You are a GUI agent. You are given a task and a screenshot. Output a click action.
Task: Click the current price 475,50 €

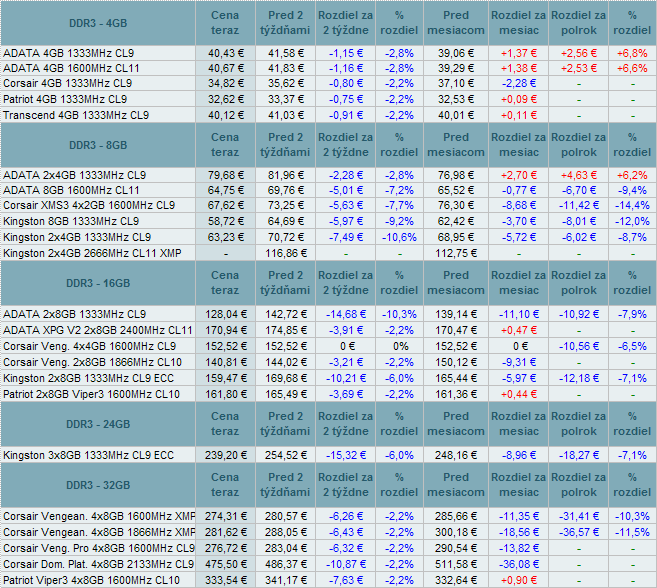click(226, 564)
